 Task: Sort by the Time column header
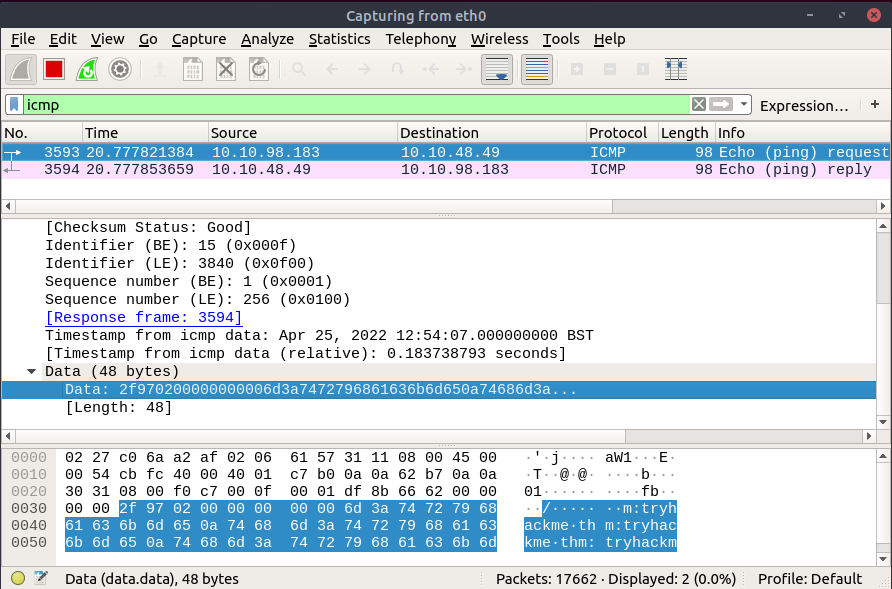146,133
